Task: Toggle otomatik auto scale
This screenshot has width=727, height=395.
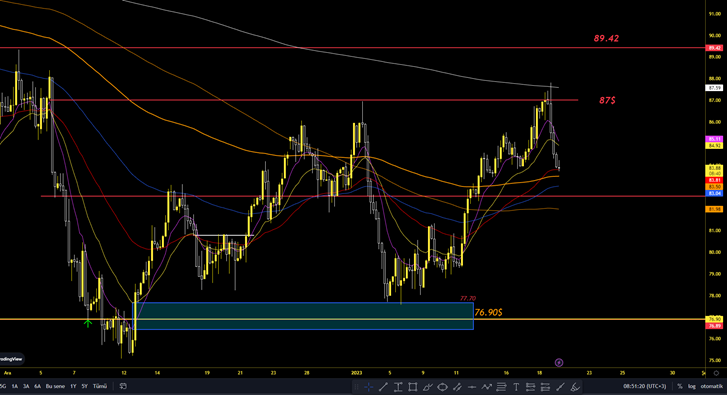Action: click(x=711, y=386)
